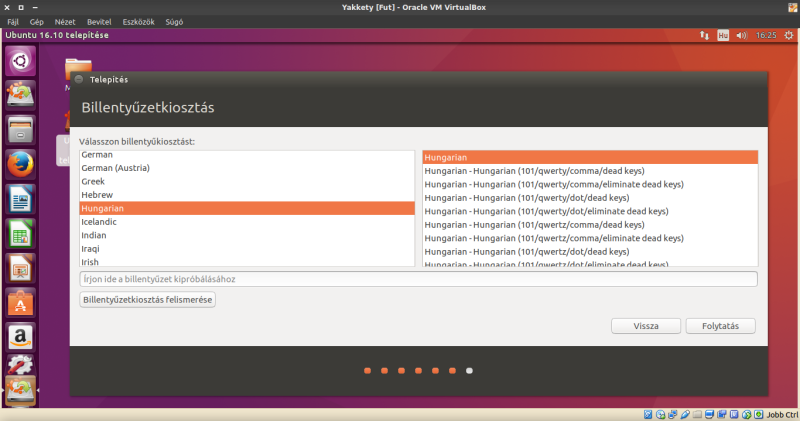Click the keyboard test input field
Screen dimensions: 800x421
tap(418, 279)
